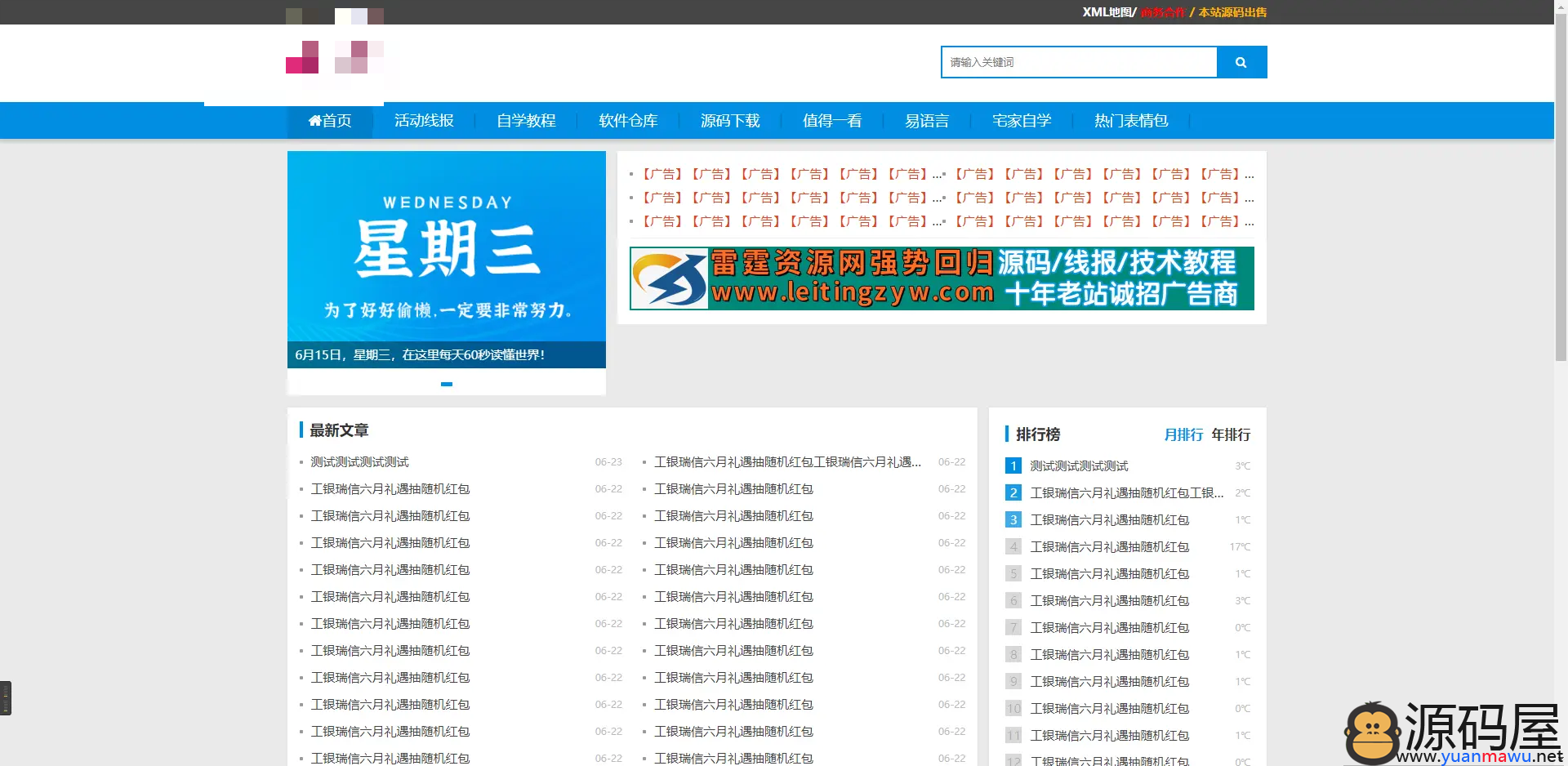Open the 热门表情包 menu item

coord(1131,121)
